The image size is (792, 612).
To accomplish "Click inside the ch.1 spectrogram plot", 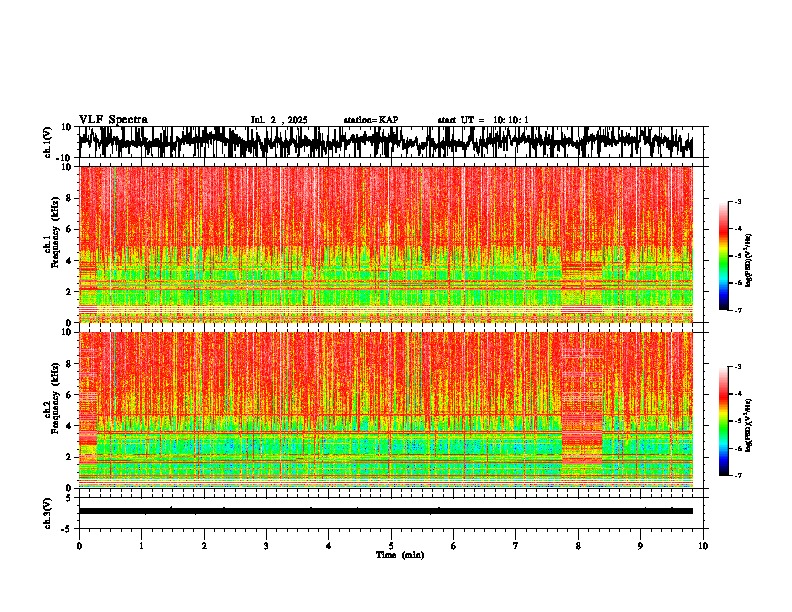I will pos(386,244).
